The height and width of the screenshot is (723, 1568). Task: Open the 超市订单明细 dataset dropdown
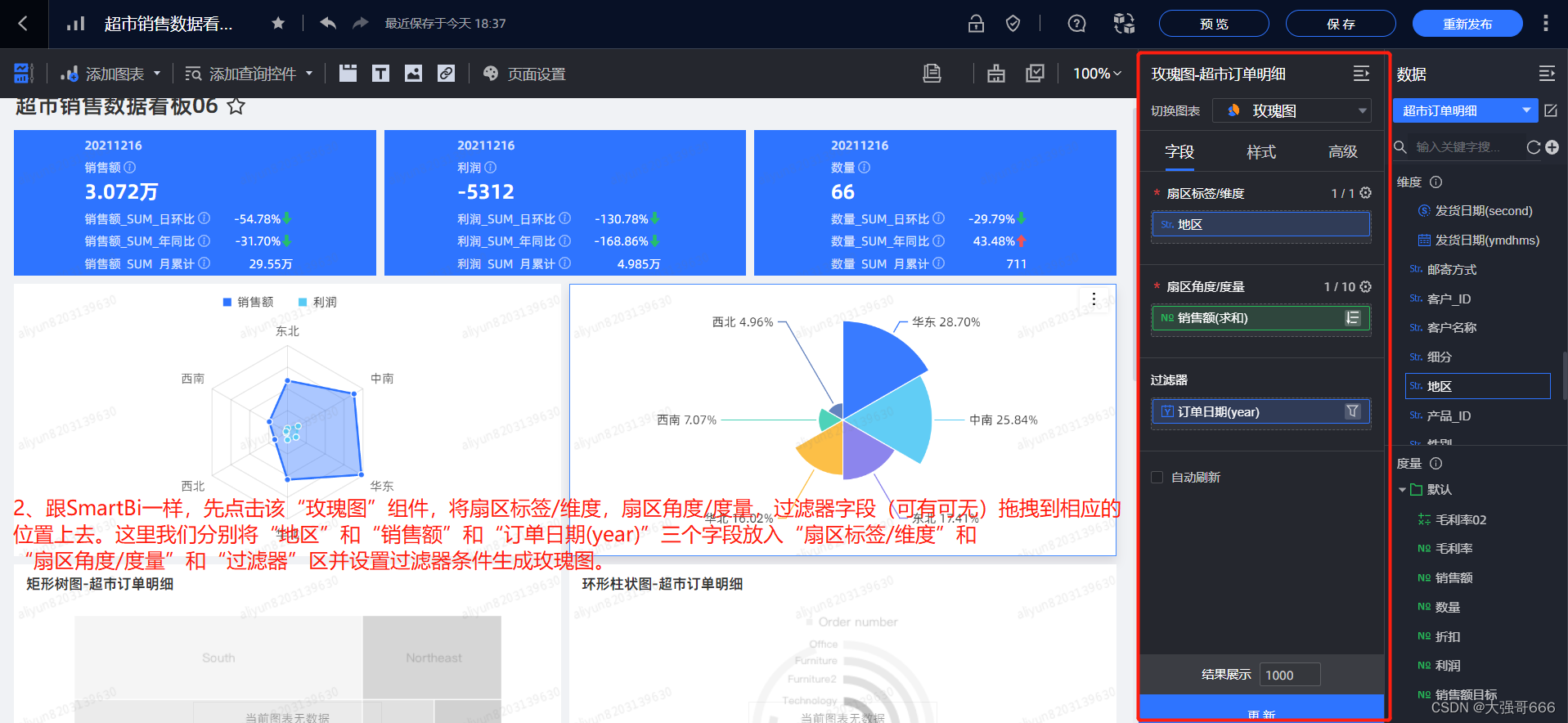point(1466,110)
